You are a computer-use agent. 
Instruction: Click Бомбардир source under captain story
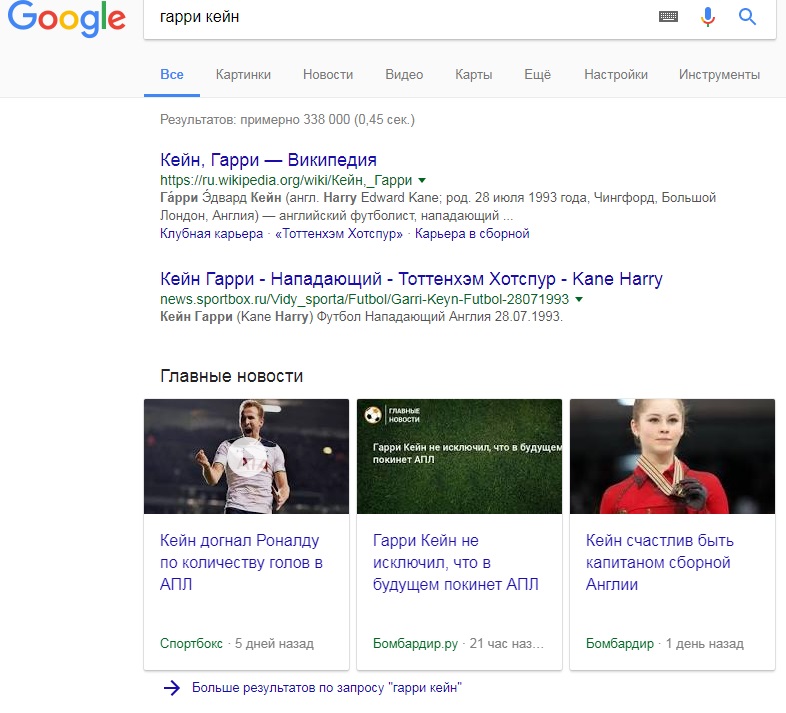[620, 644]
